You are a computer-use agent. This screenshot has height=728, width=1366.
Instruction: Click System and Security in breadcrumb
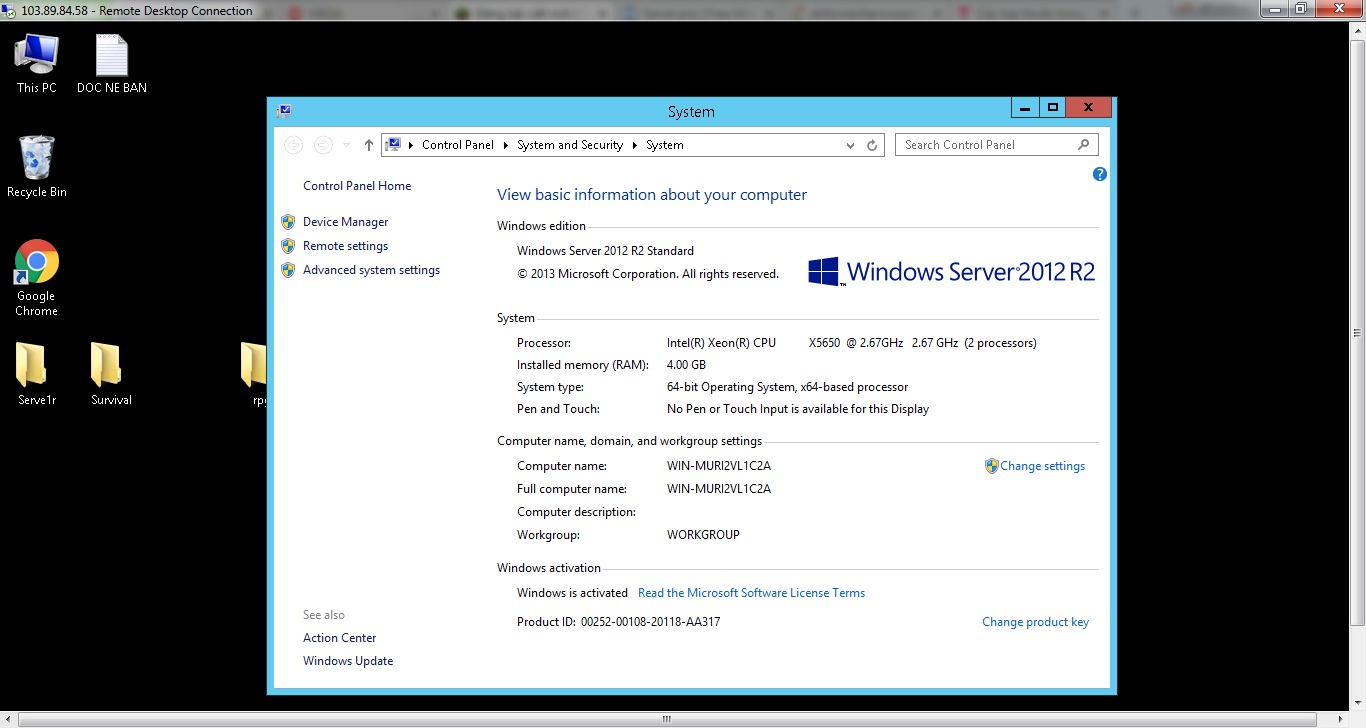point(569,145)
